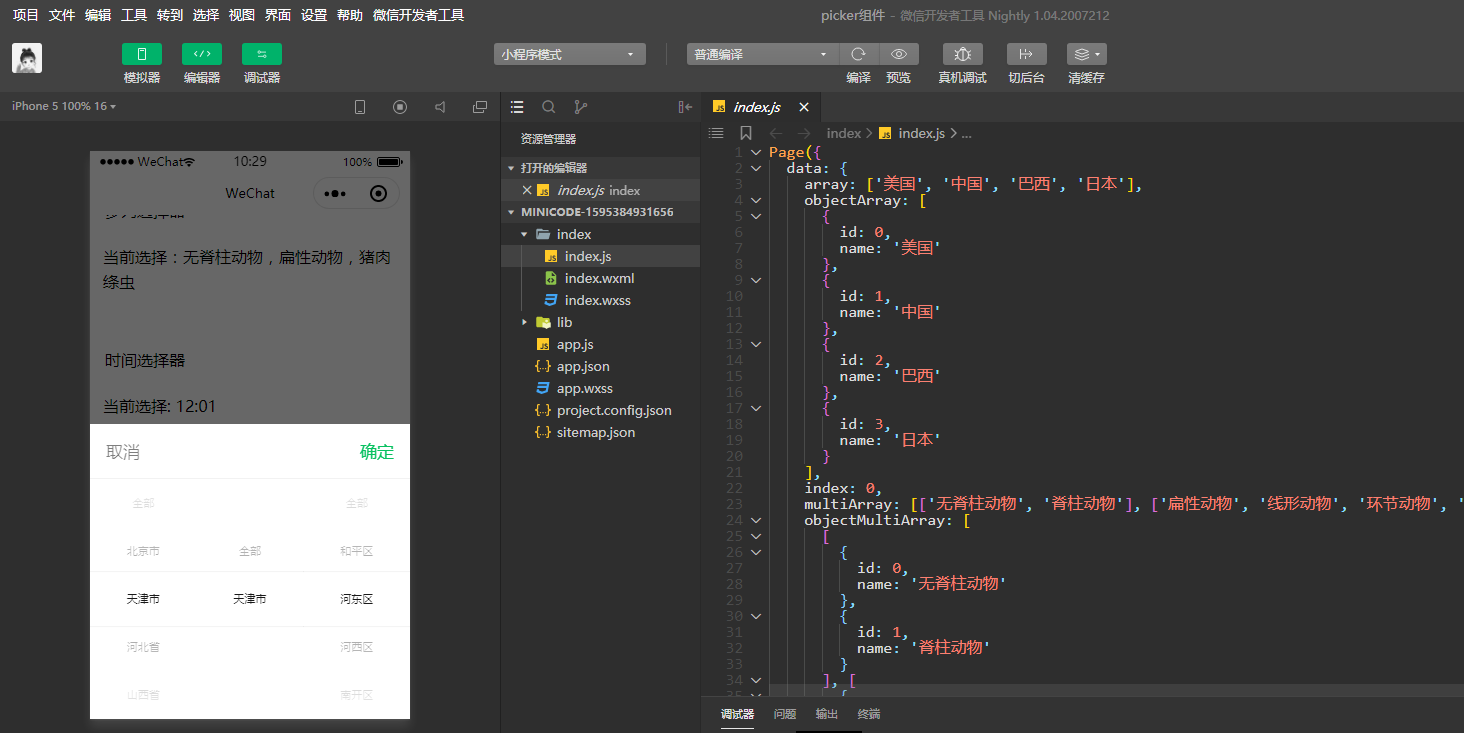Select 北京市 in the region picker
Image resolution: width=1464 pixels, height=733 pixels.
(143, 551)
